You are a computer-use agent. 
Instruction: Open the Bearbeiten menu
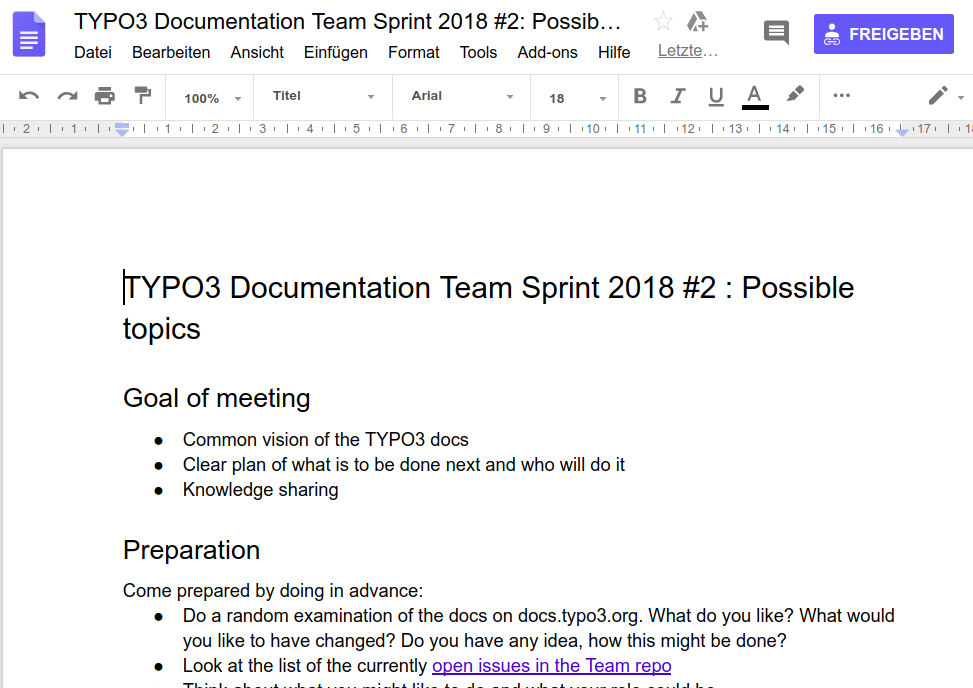pos(171,53)
